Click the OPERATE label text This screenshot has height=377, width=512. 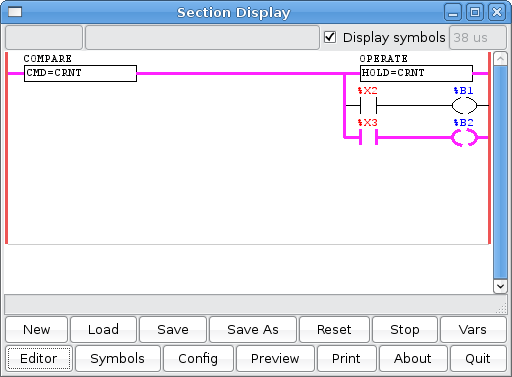click(x=384, y=59)
